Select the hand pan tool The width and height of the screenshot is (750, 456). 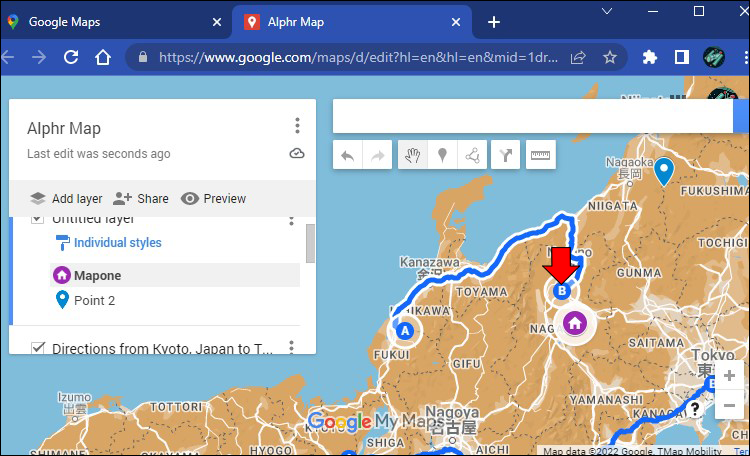click(x=413, y=155)
